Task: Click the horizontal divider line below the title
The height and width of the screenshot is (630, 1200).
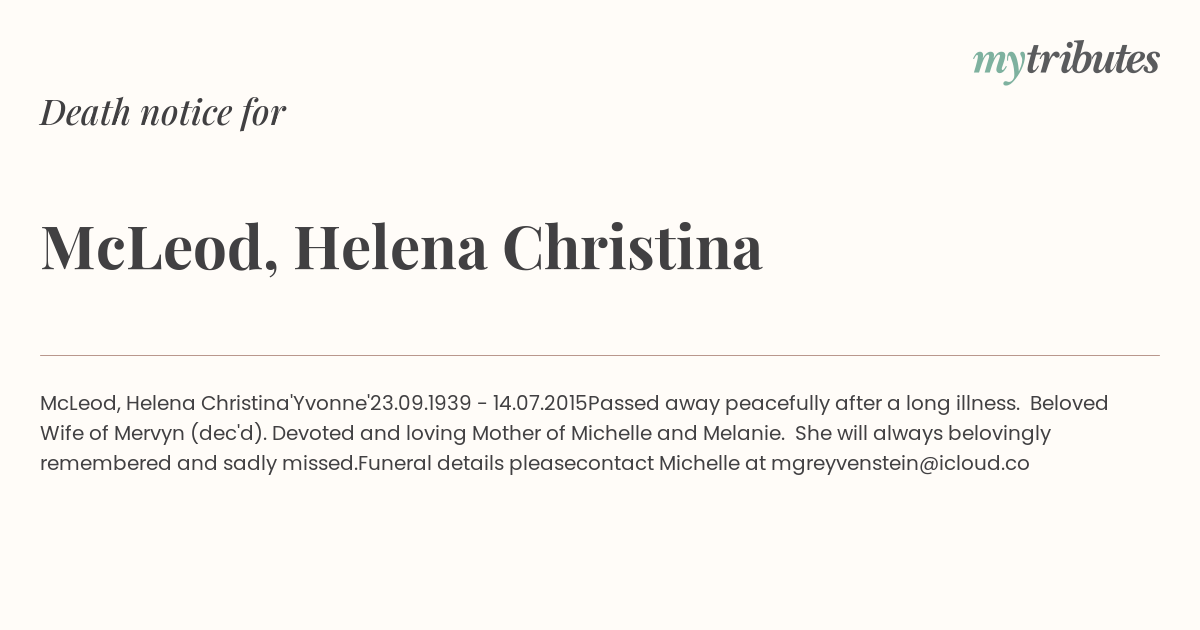Action: point(600,355)
